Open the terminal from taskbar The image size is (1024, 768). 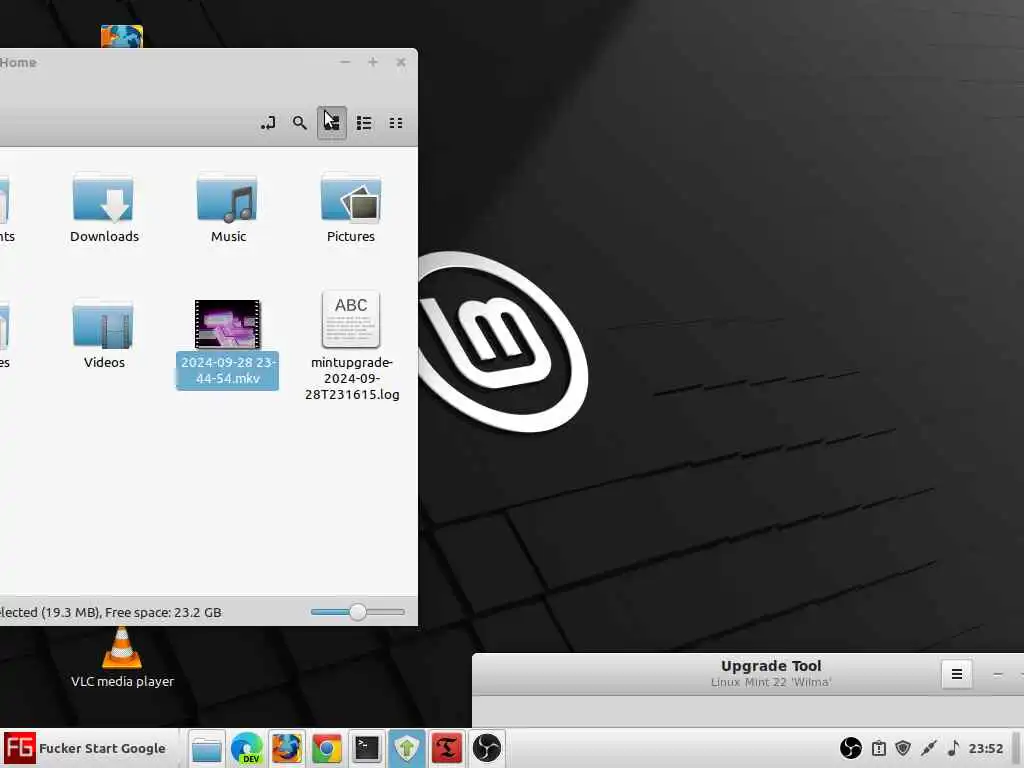click(366, 748)
